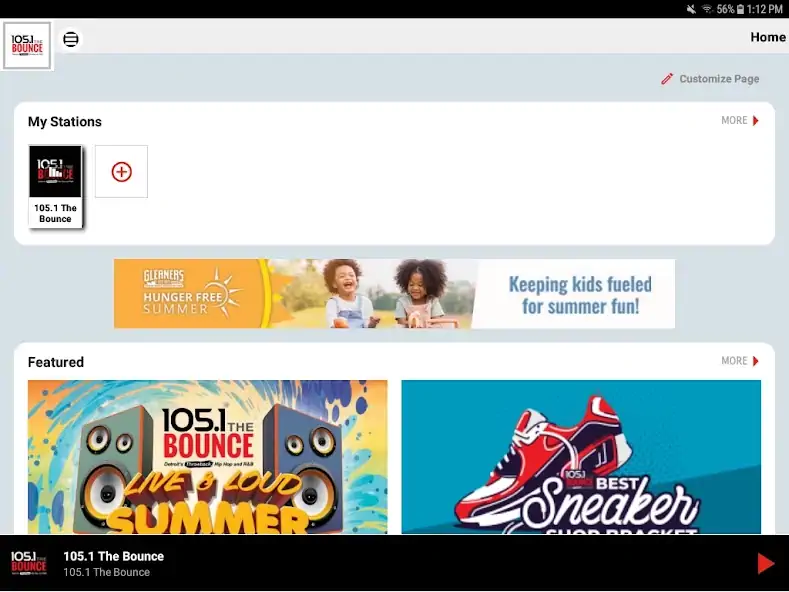Expand My Stations with MORE
The image size is (789, 592).
coord(740,120)
